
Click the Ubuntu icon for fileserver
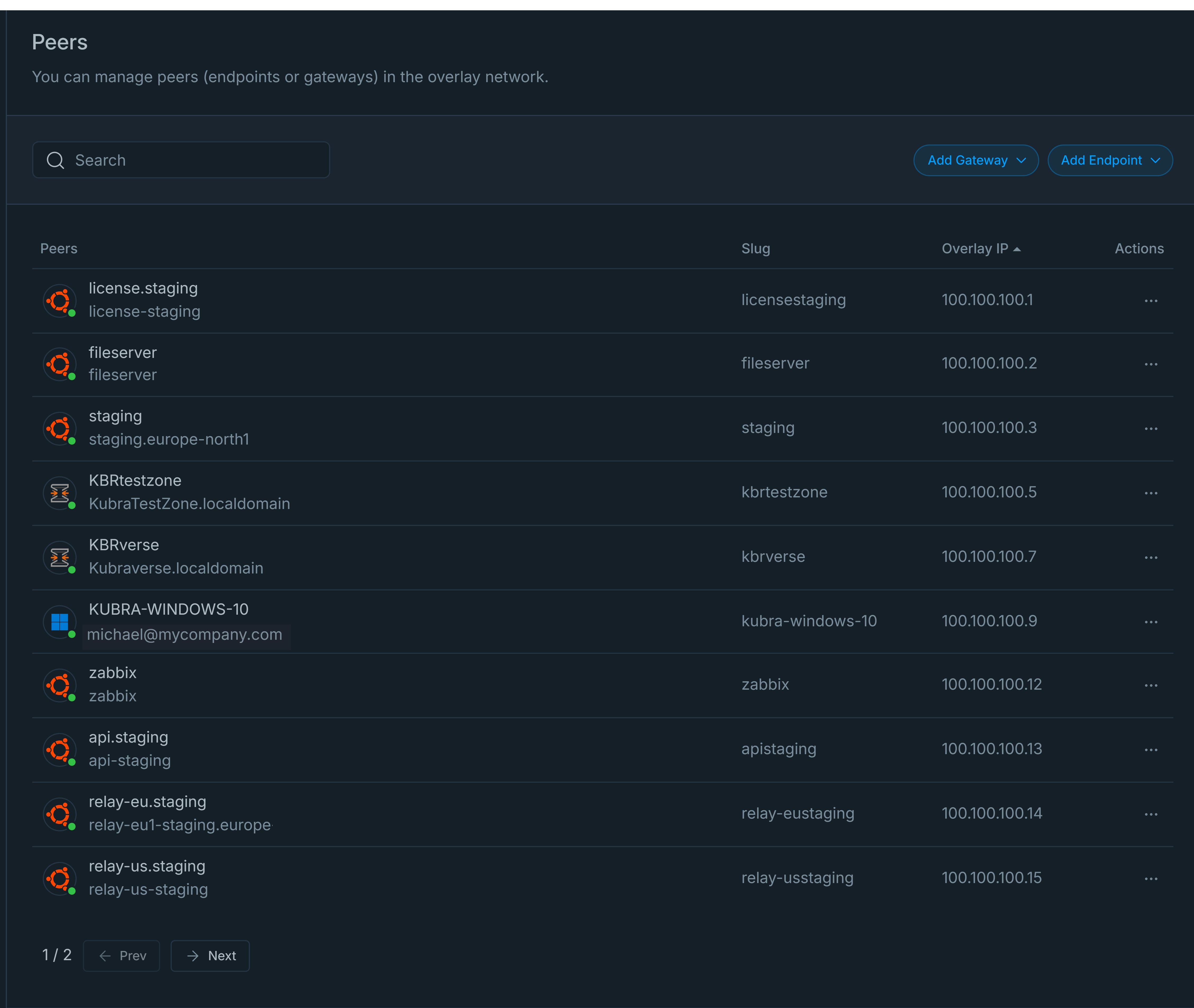click(60, 364)
